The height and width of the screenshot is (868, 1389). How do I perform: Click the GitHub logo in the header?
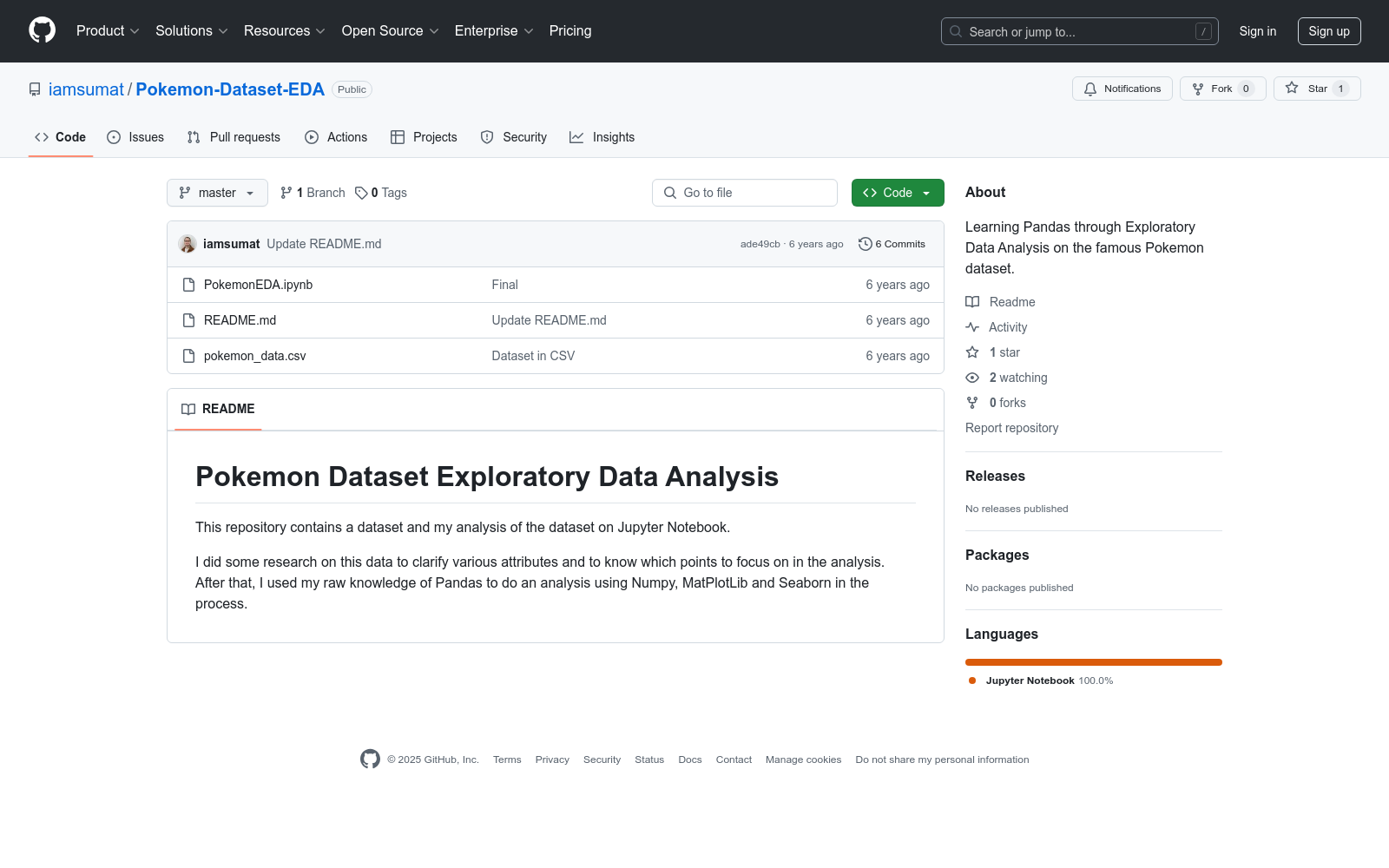coord(42,30)
